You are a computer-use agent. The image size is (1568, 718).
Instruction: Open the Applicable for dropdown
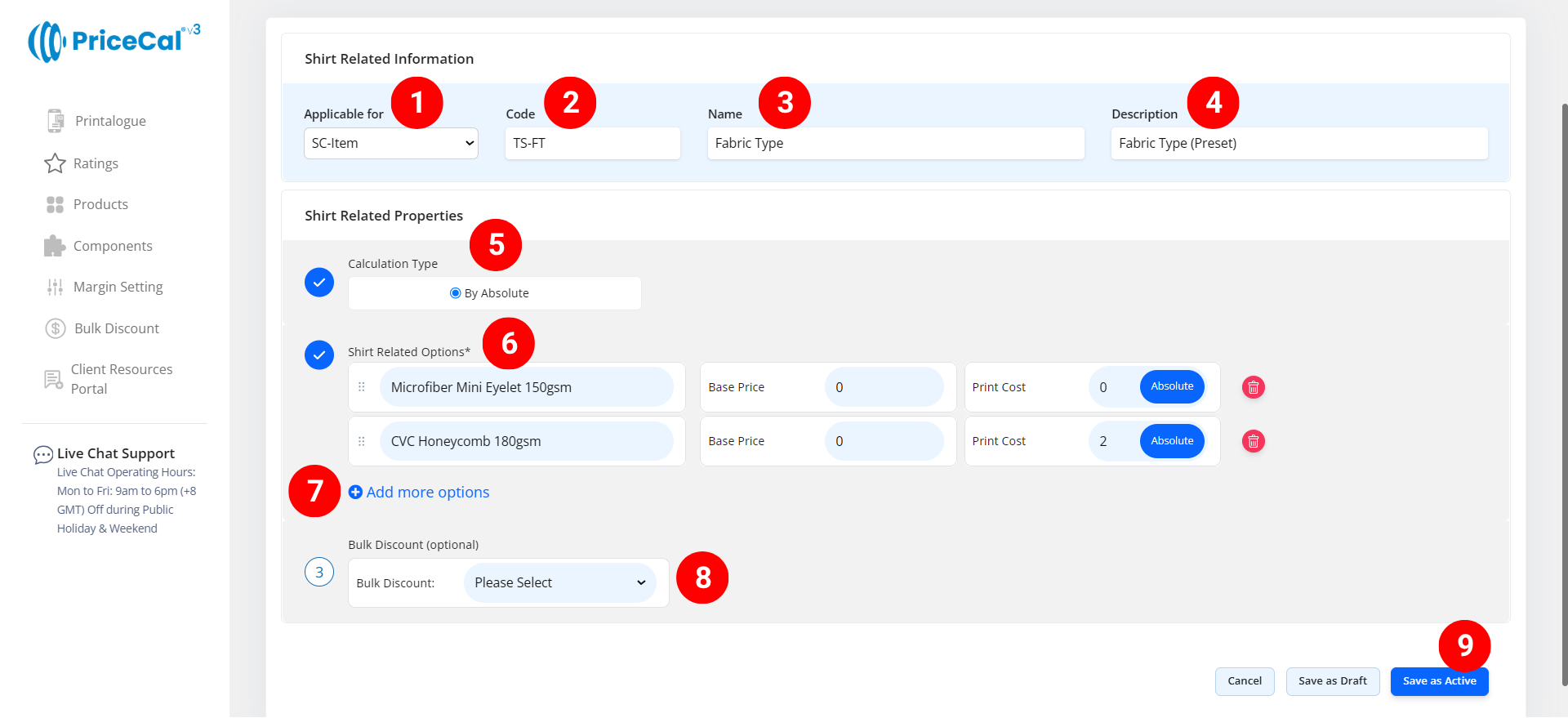390,144
